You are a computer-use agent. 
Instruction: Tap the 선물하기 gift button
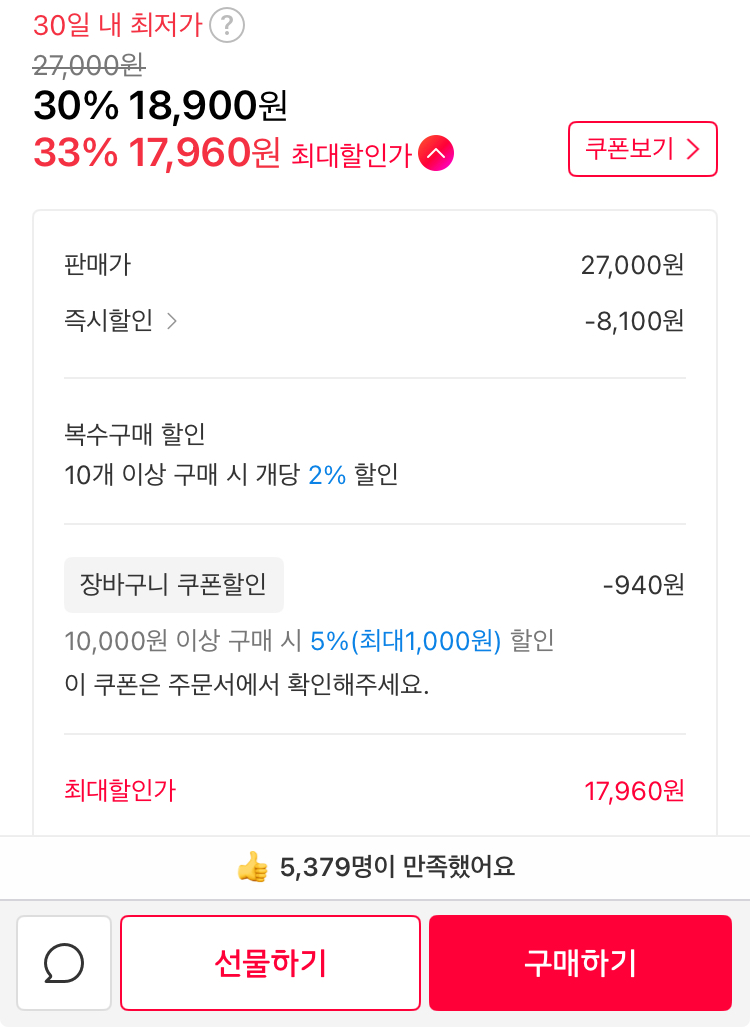(x=271, y=963)
